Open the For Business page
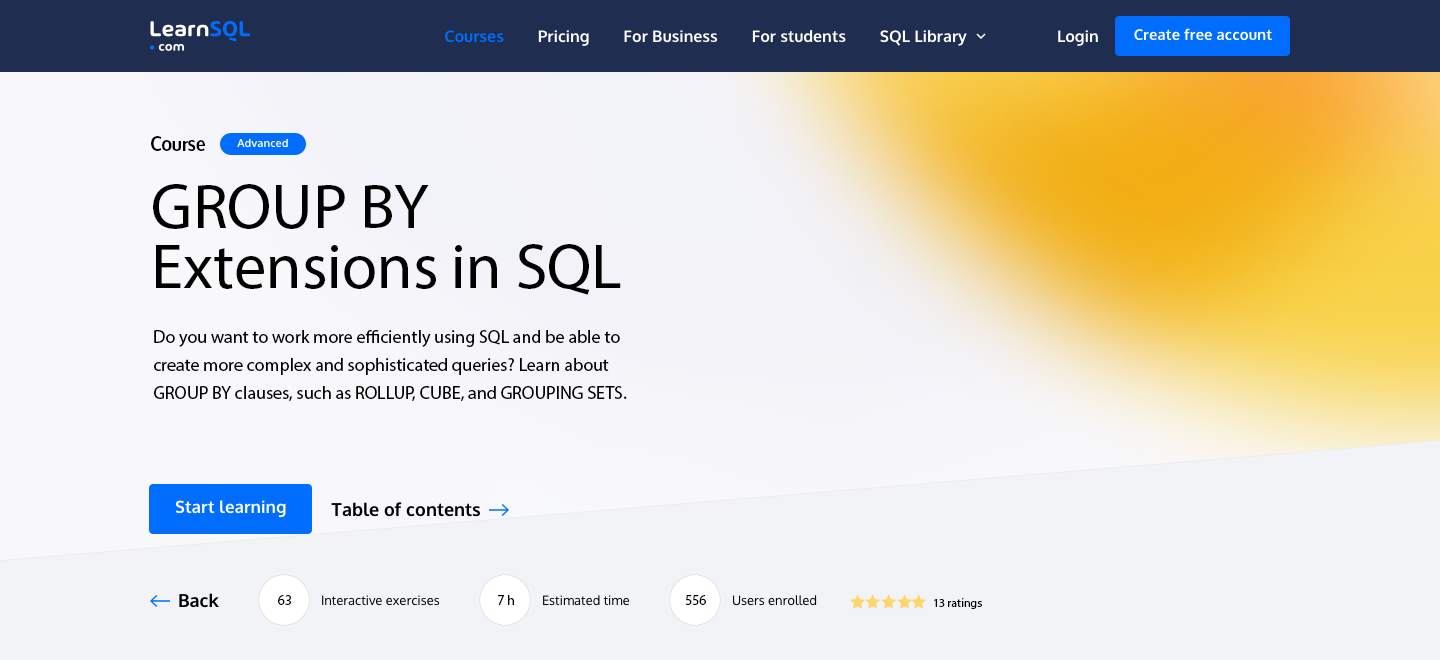Viewport: 1440px width, 660px height. pyautogui.click(x=670, y=36)
